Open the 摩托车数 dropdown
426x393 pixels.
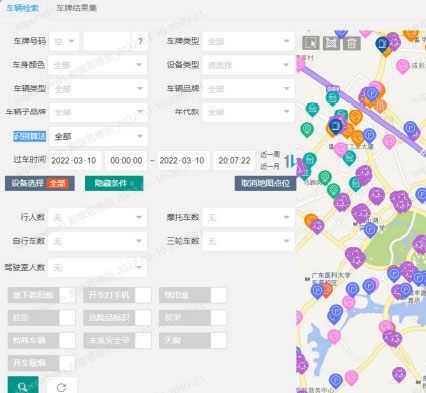249,218
